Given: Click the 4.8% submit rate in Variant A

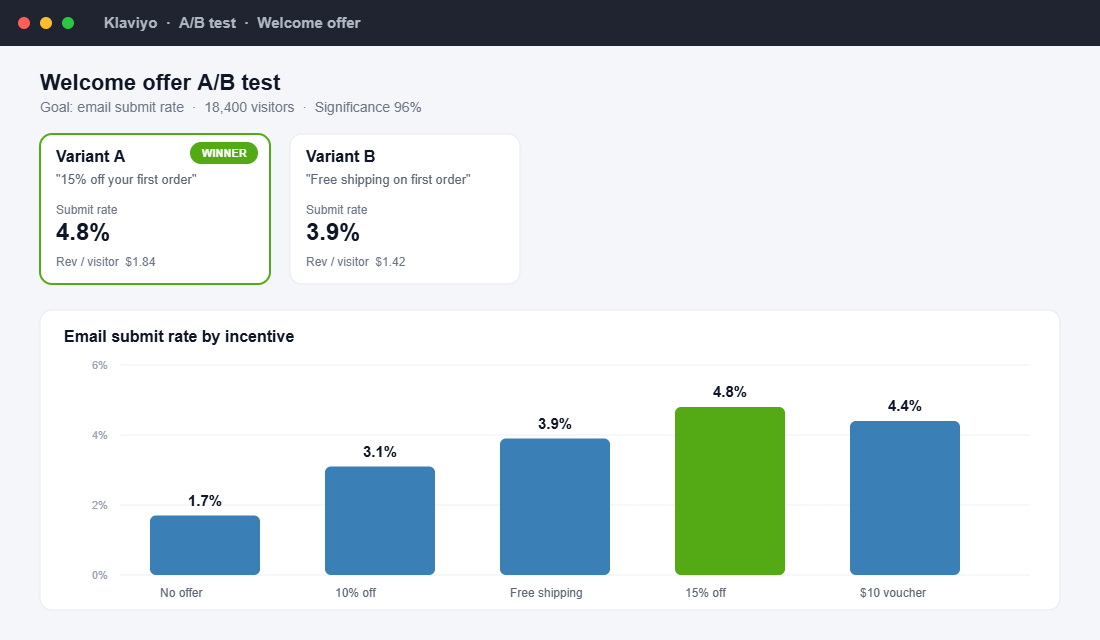Looking at the screenshot, I should [83, 232].
